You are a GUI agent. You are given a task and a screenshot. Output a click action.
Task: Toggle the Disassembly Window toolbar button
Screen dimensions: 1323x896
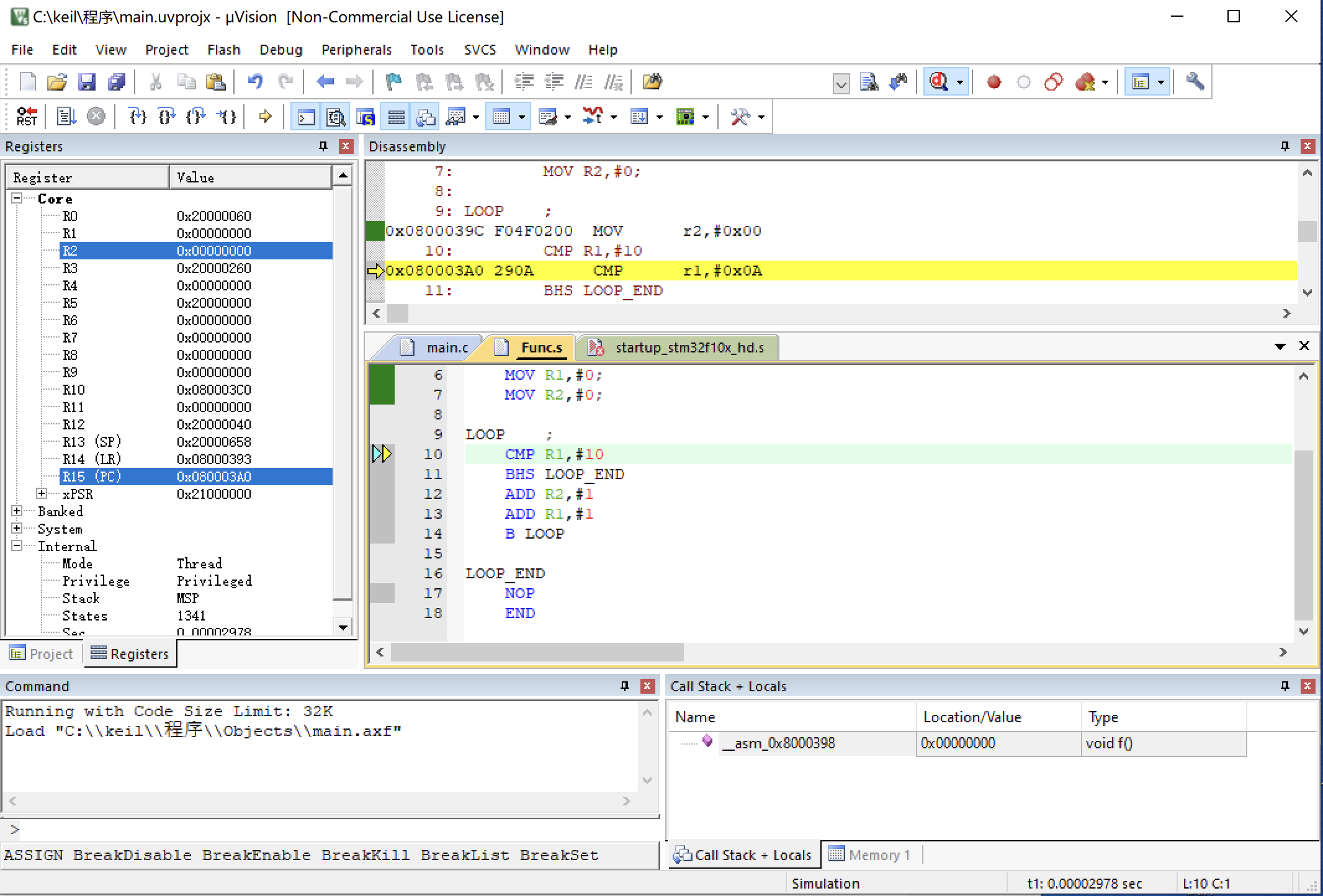click(x=336, y=117)
